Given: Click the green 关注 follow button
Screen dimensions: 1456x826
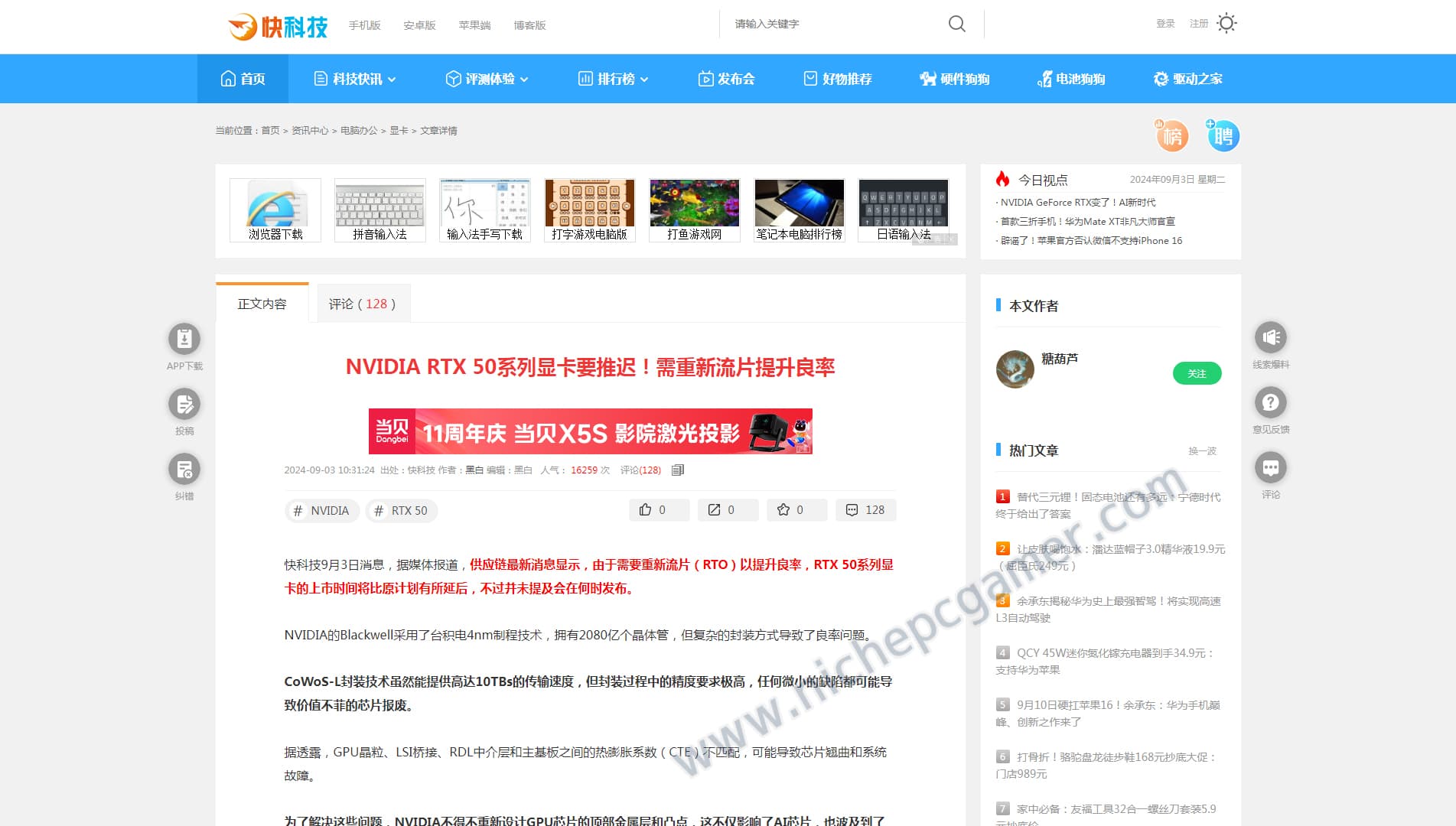Looking at the screenshot, I should [1197, 373].
